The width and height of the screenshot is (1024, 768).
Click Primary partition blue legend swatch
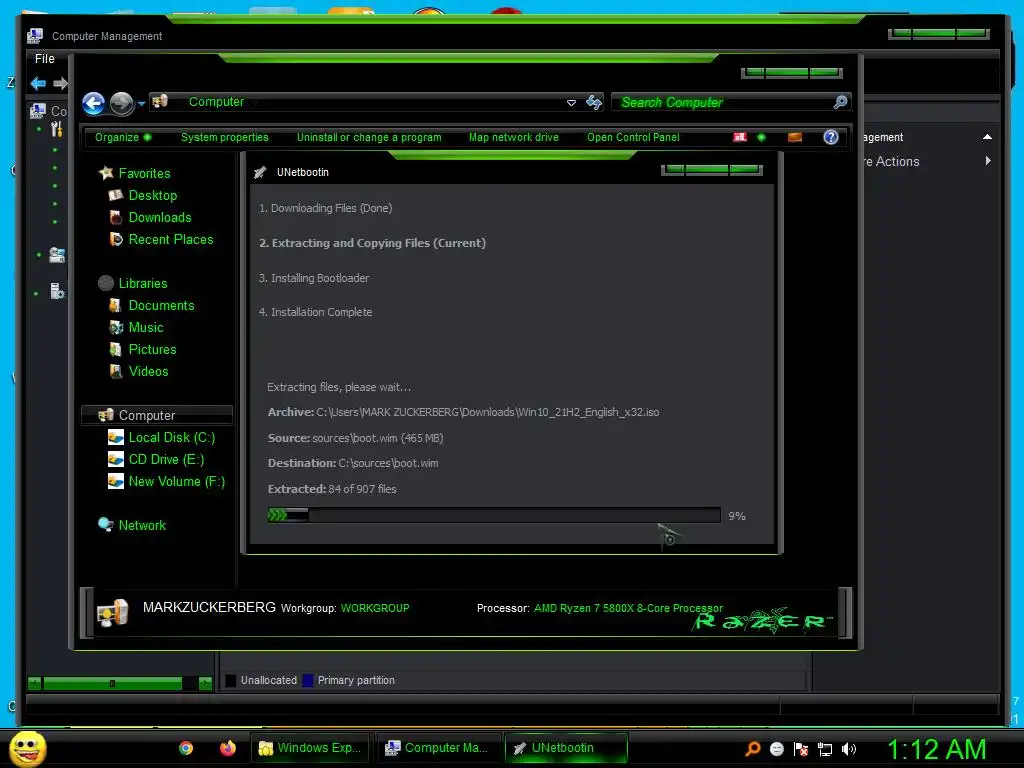(x=308, y=680)
